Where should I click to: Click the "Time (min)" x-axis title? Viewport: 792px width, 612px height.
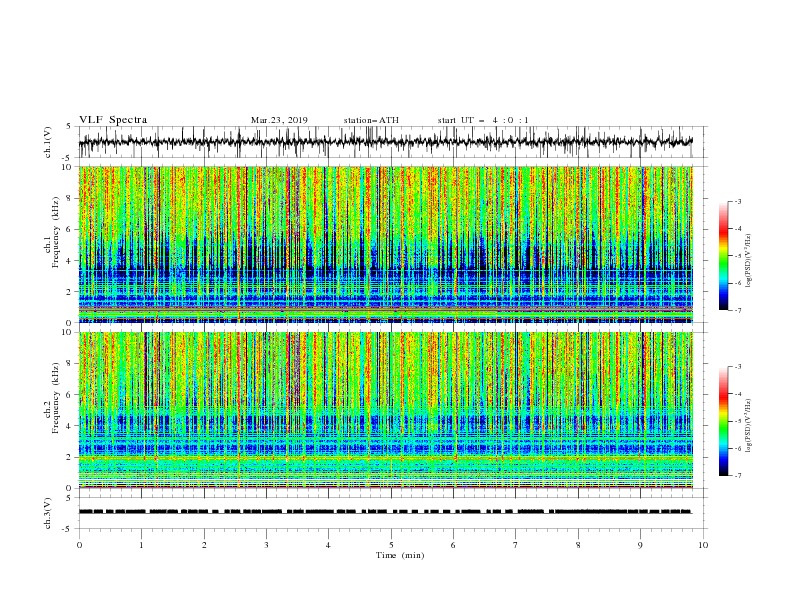pos(400,555)
